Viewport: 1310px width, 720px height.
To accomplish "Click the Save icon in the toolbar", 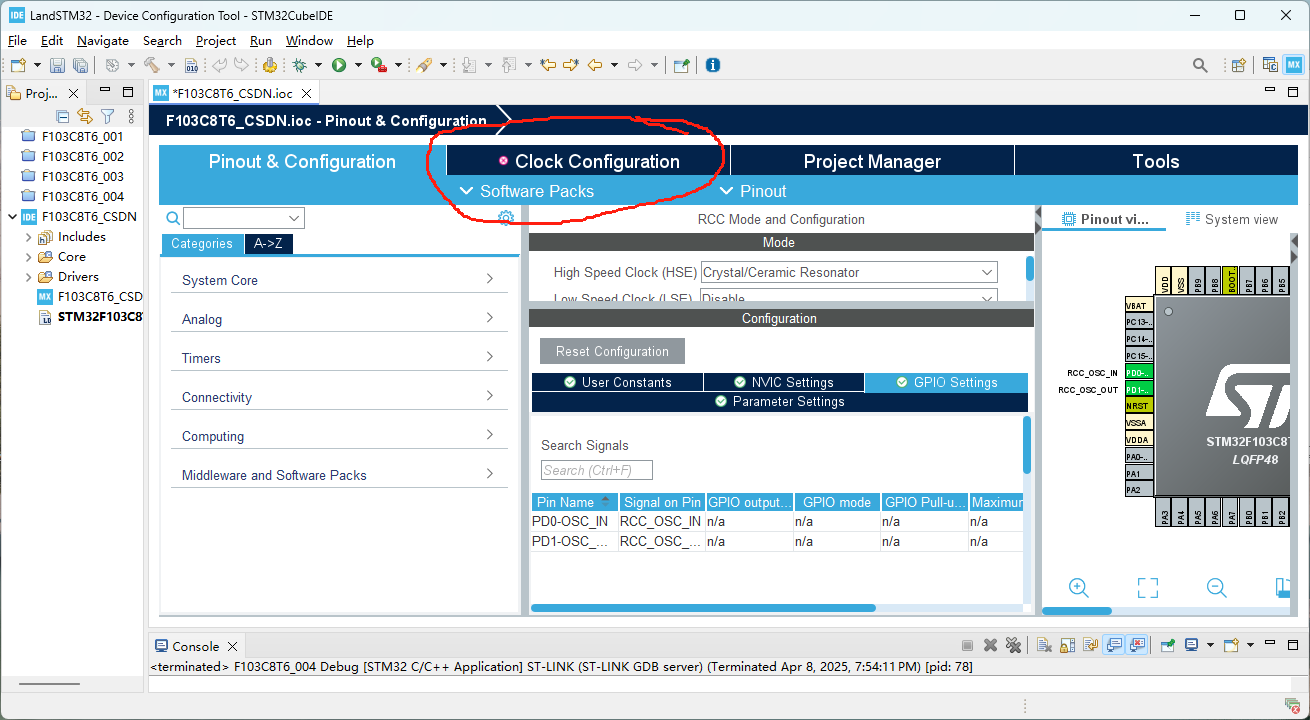I will coord(57,65).
